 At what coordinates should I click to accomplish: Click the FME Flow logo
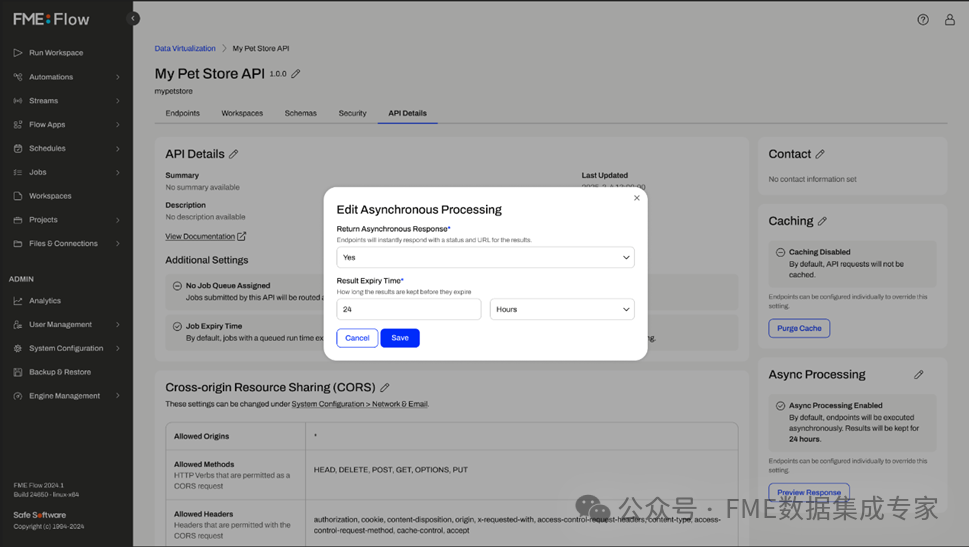[x=51, y=19]
